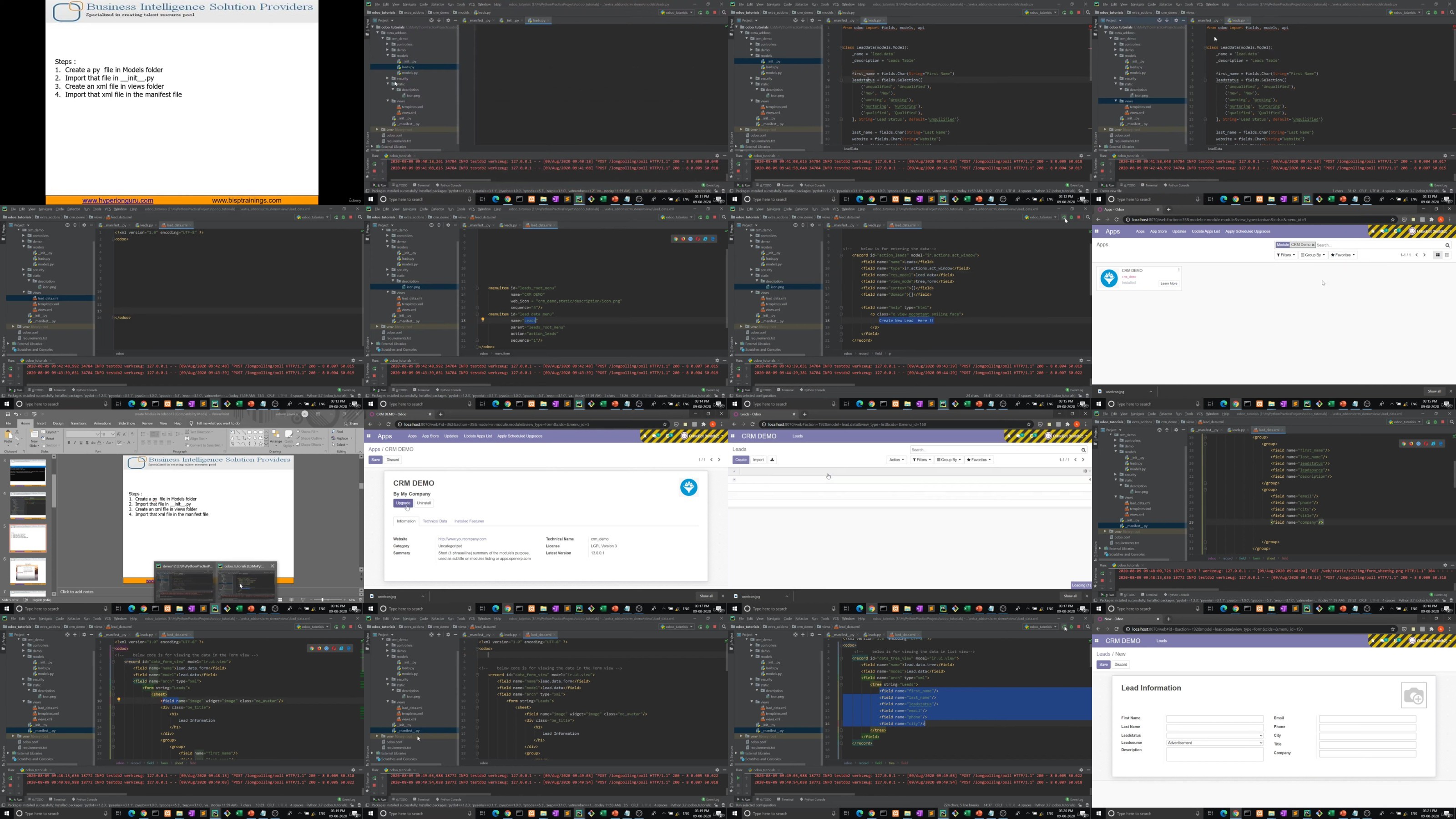The width and height of the screenshot is (1456, 819).
Task: Click Learn More on CRM DEMO card
Action: click(1168, 283)
